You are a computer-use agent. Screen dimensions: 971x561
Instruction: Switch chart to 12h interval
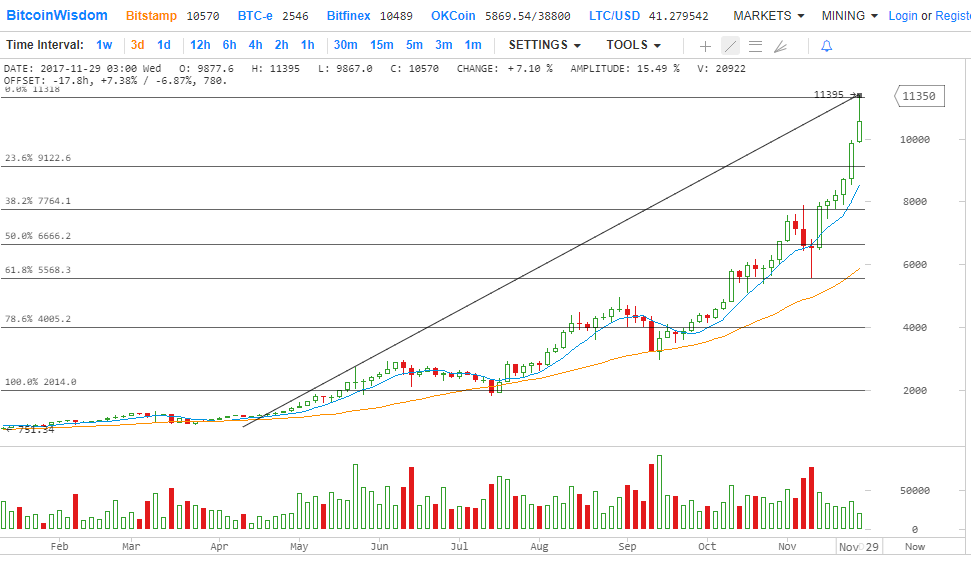pos(200,45)
